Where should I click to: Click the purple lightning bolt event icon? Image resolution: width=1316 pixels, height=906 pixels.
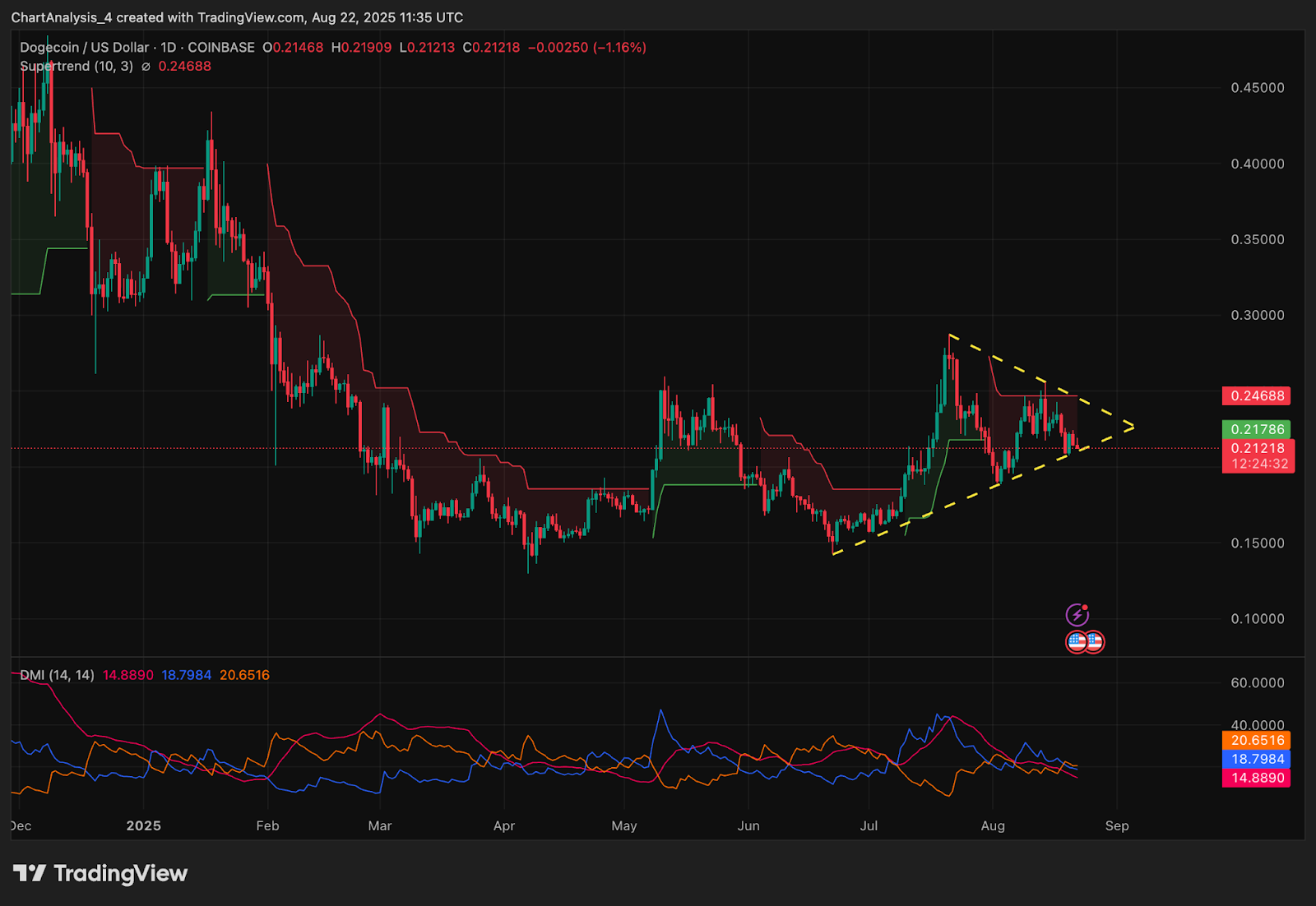(x=1077, y=615)
